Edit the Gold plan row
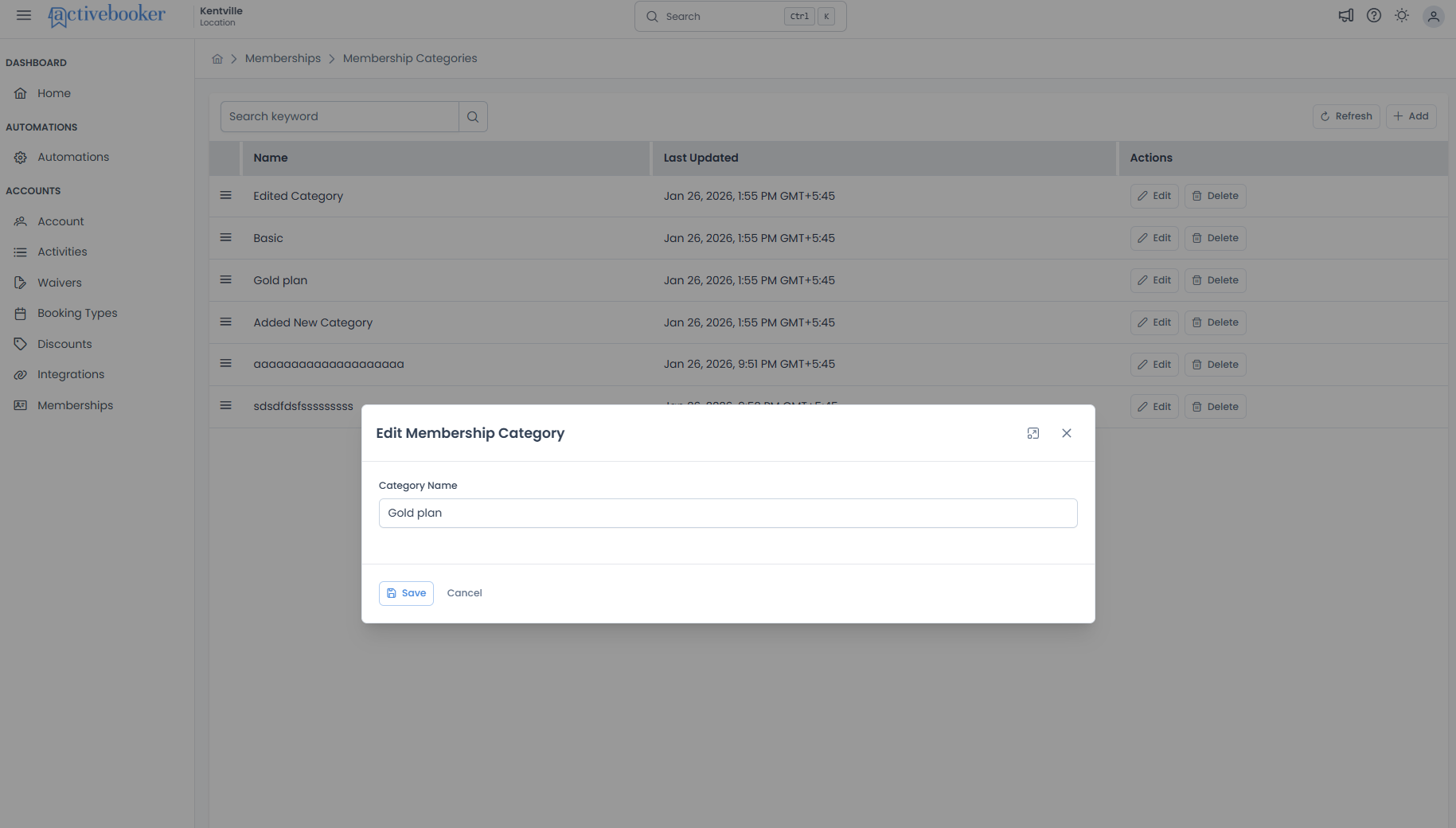The height and width of the screenshot is (828, 1456). [x=1154, y=280]
